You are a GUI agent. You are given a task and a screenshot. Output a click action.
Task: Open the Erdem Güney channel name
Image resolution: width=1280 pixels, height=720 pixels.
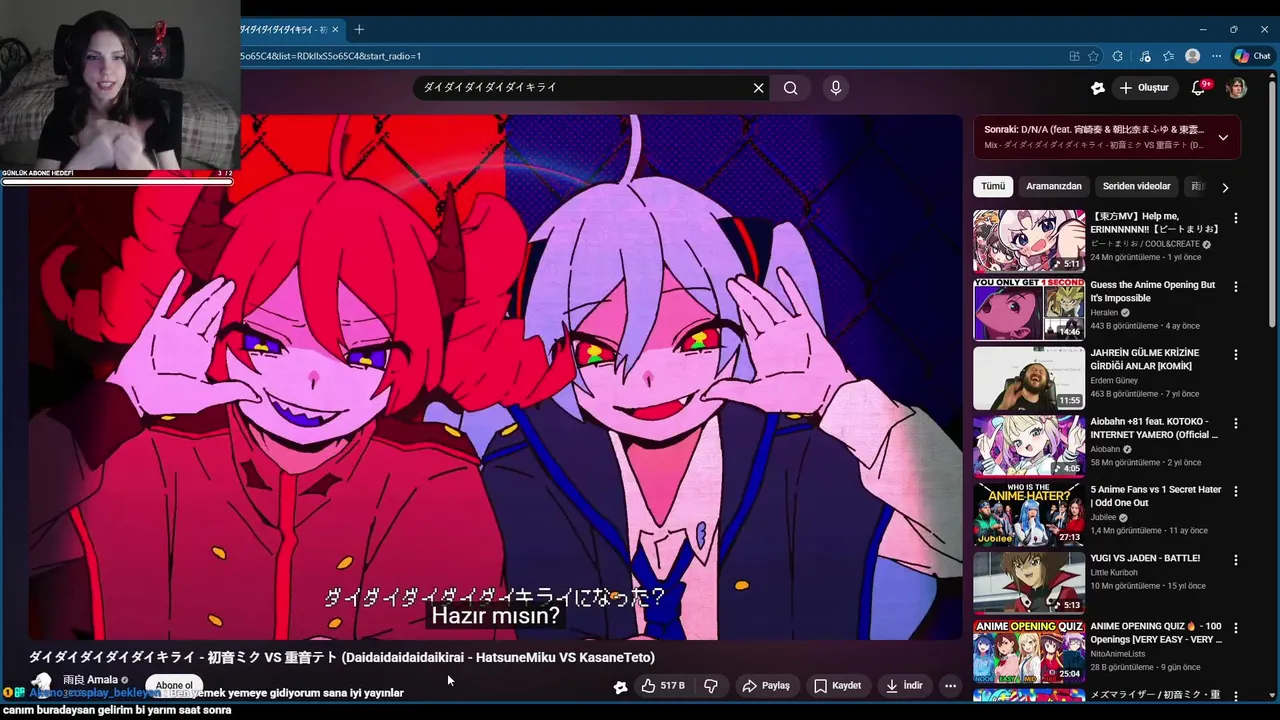[1115, 381]
